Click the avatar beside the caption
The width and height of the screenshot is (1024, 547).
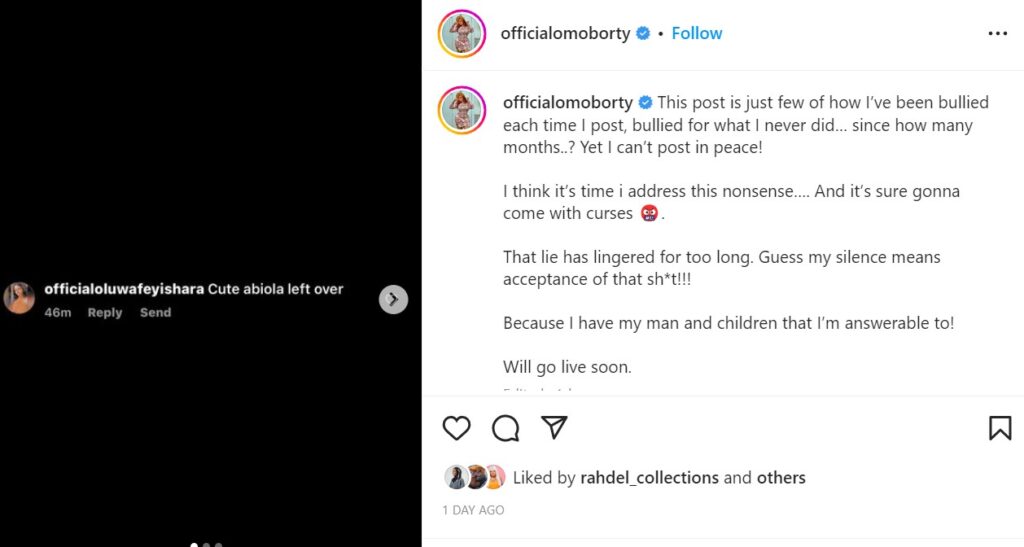pyautogui.click(x=462, y=110)
